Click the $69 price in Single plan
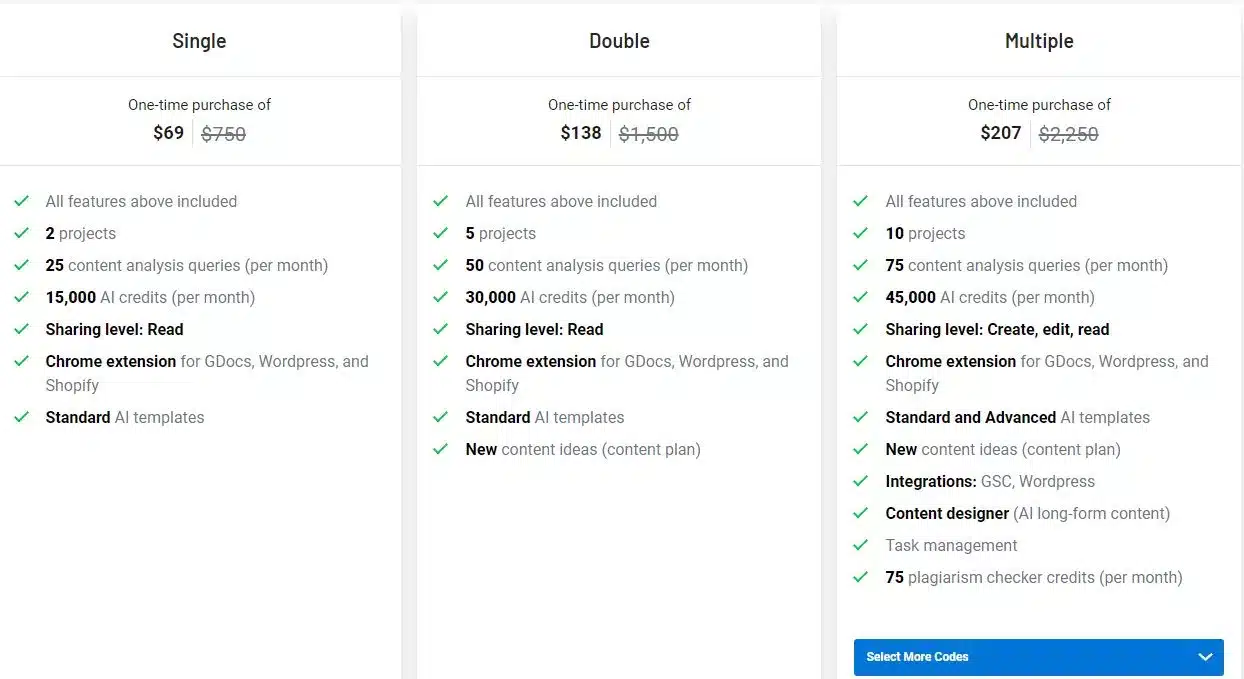The width and height of the screenshot is (1244, 679). [x=168, y=133]
